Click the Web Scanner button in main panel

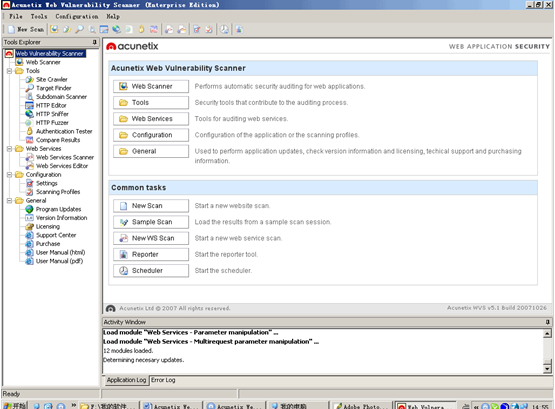tap(151, 86)
